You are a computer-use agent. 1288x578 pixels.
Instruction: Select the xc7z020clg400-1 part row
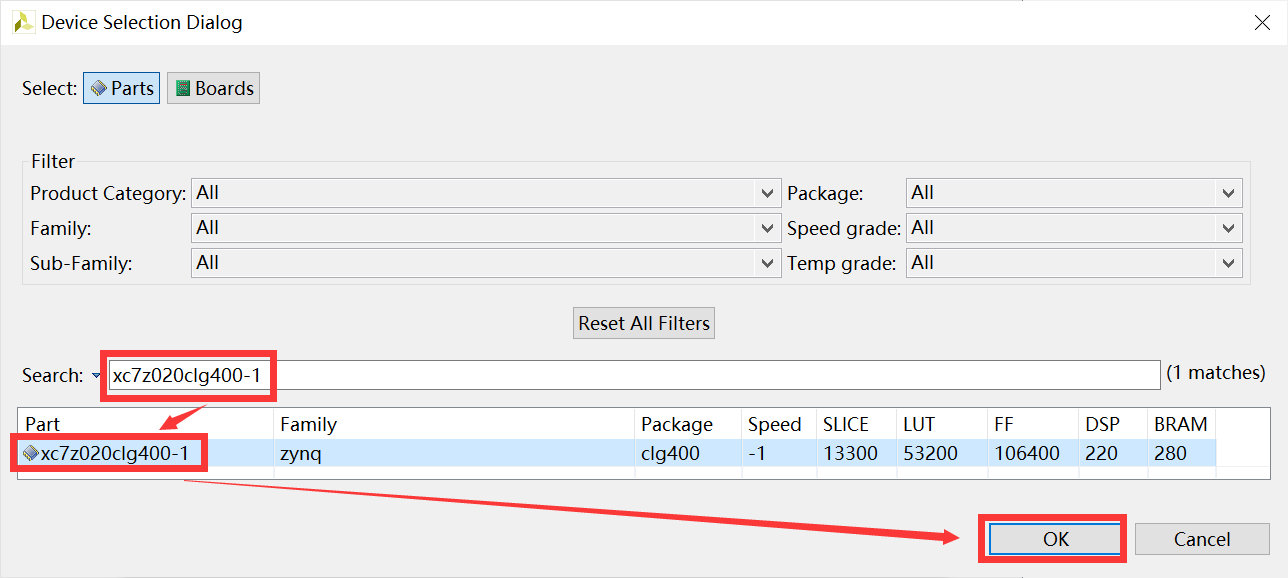(x=450, y=454)
